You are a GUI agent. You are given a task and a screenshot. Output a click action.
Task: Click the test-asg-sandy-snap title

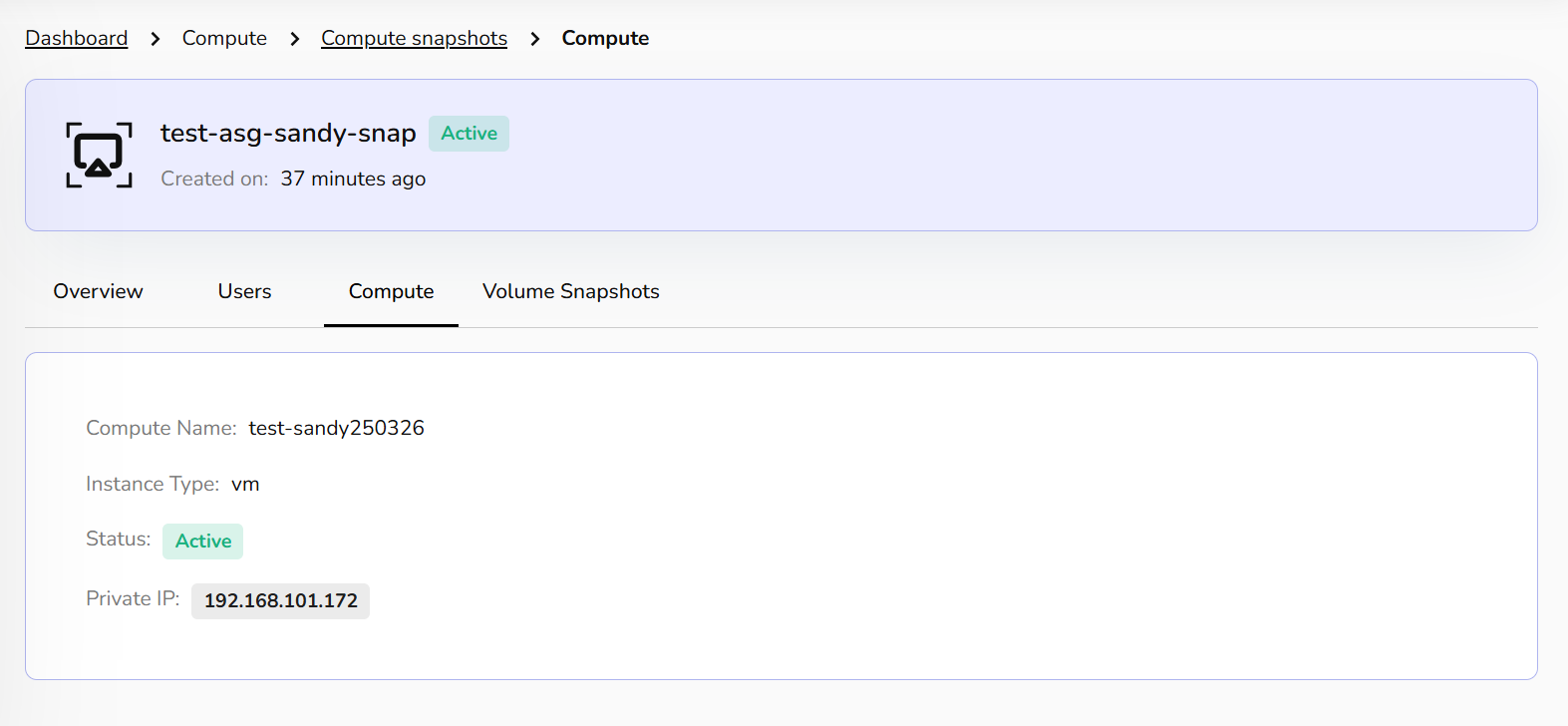[288, 133]
